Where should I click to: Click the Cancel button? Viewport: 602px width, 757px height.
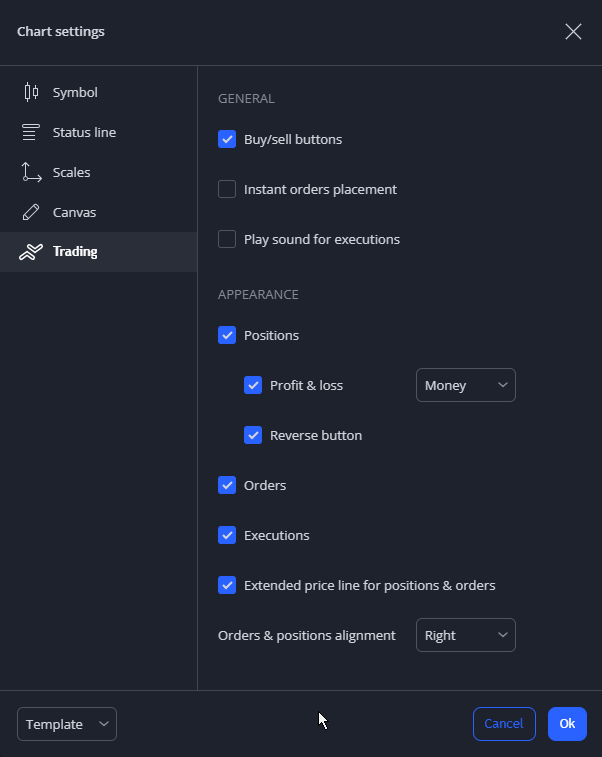click(x=504, y=724)
